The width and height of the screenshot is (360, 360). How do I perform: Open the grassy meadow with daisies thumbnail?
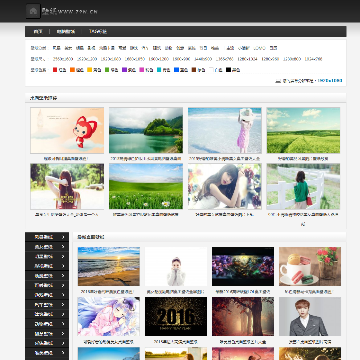pyautogui.click(x=146, y=186)
